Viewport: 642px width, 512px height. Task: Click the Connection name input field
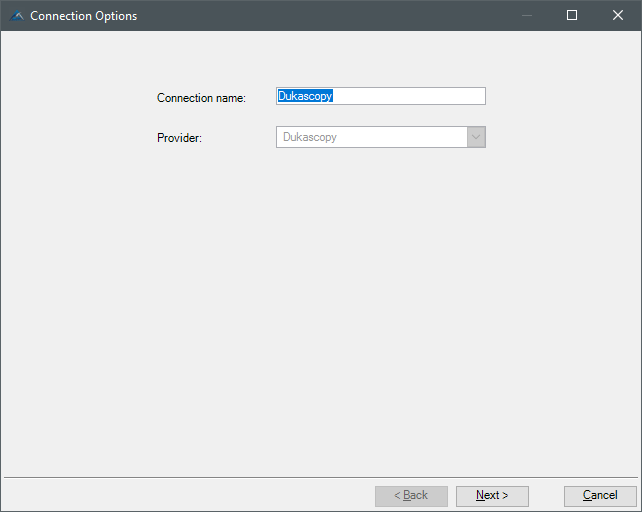pos(381,96)
